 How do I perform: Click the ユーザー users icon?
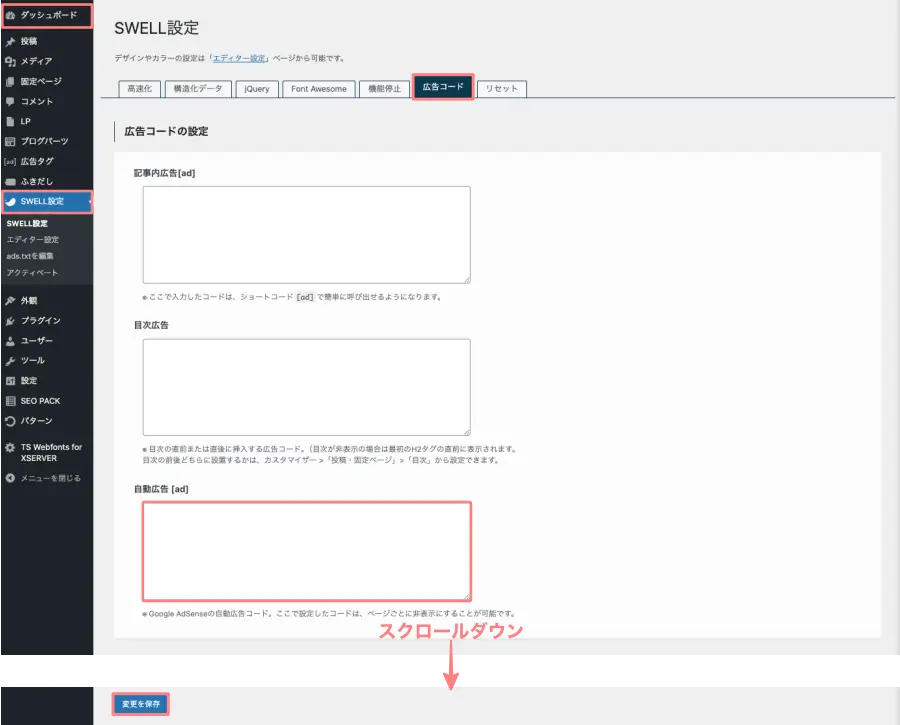[x=12, y=340]
